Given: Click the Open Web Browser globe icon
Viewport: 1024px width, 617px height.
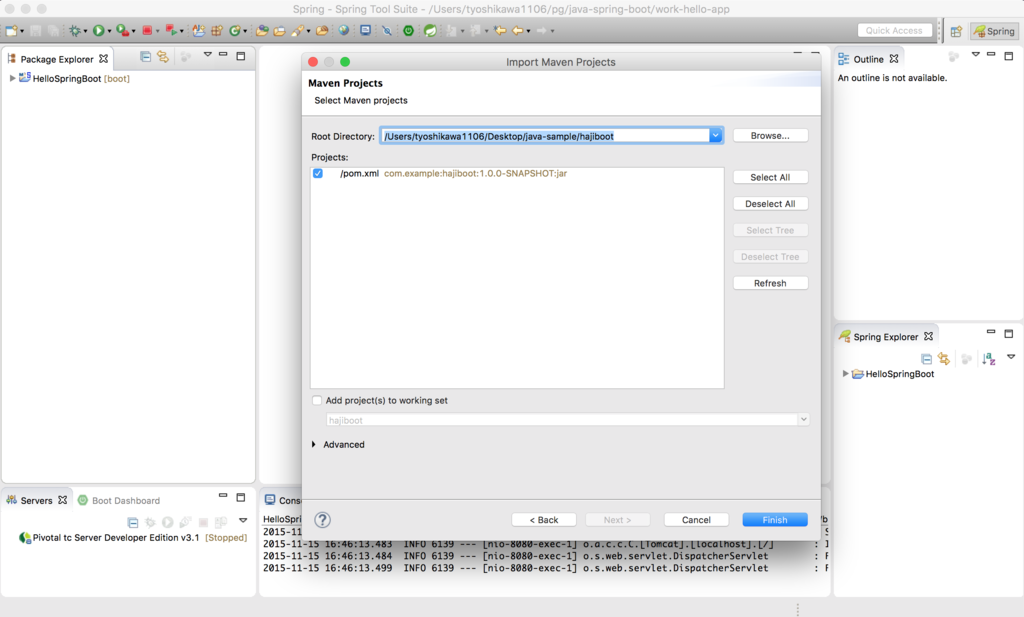Looking at the screenshot, I should point(344,31).
